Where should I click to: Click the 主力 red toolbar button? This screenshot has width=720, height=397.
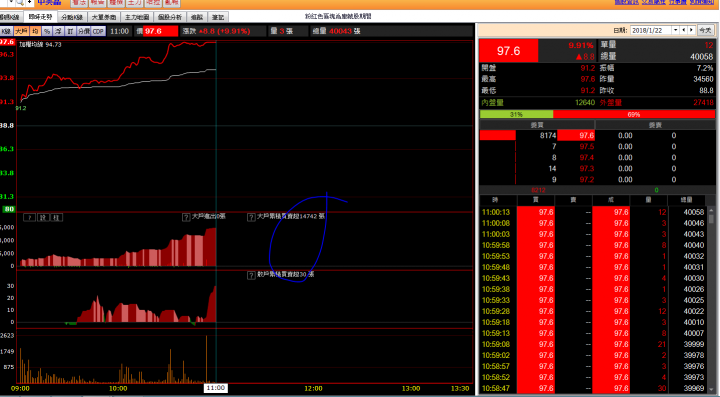(135, 3)
